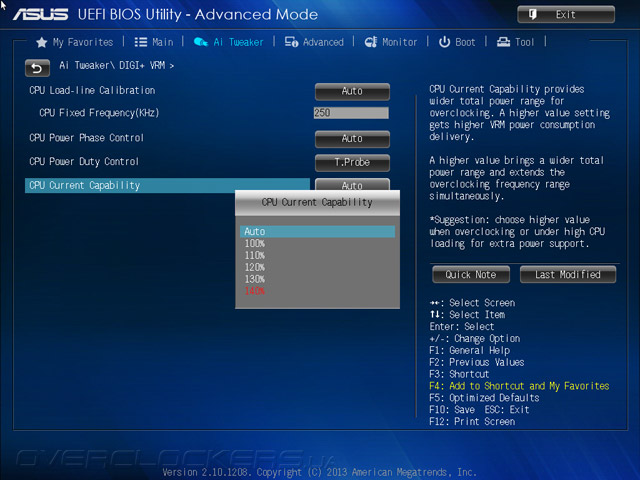
Task: Click the F3: Shortcut hint
Action: [x=459, y=374]
